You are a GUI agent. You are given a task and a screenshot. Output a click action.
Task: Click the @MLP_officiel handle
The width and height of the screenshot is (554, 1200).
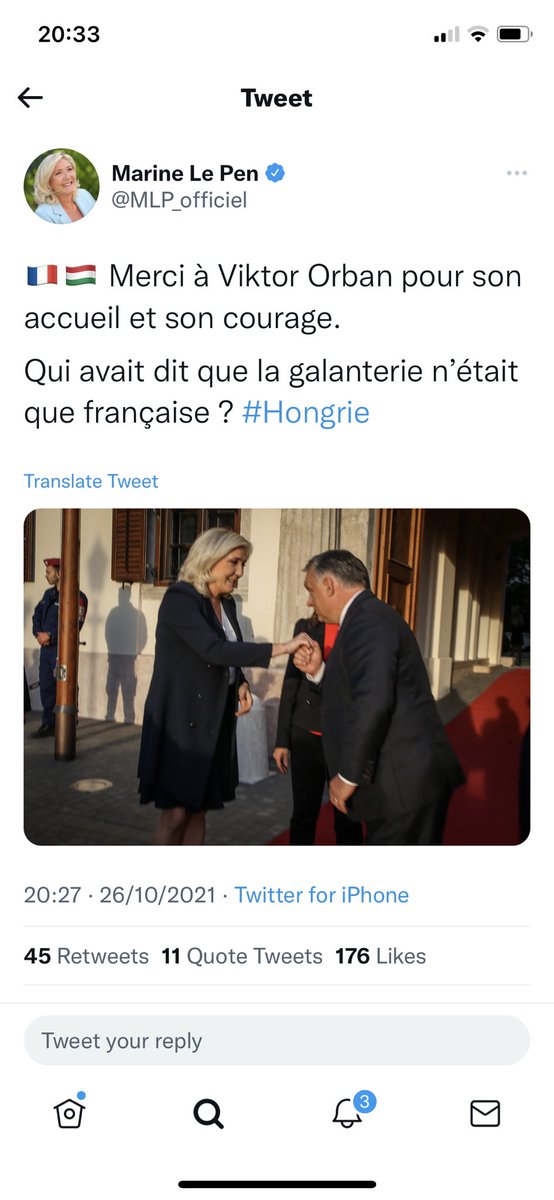click(x=179, y=200)
